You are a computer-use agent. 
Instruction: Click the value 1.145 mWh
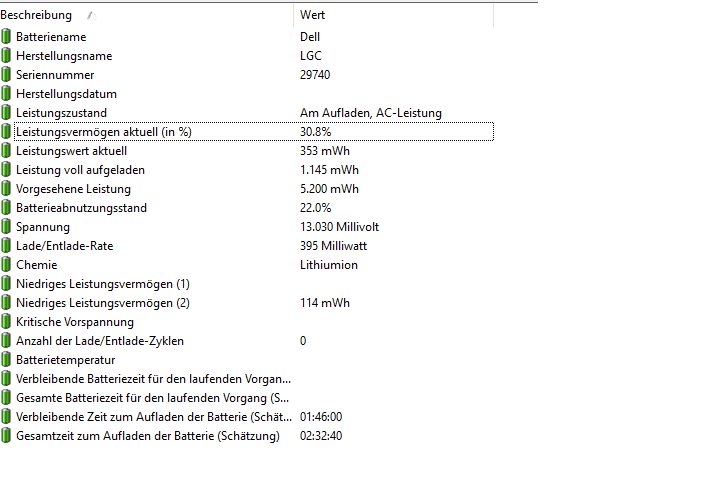click(329, 170)
